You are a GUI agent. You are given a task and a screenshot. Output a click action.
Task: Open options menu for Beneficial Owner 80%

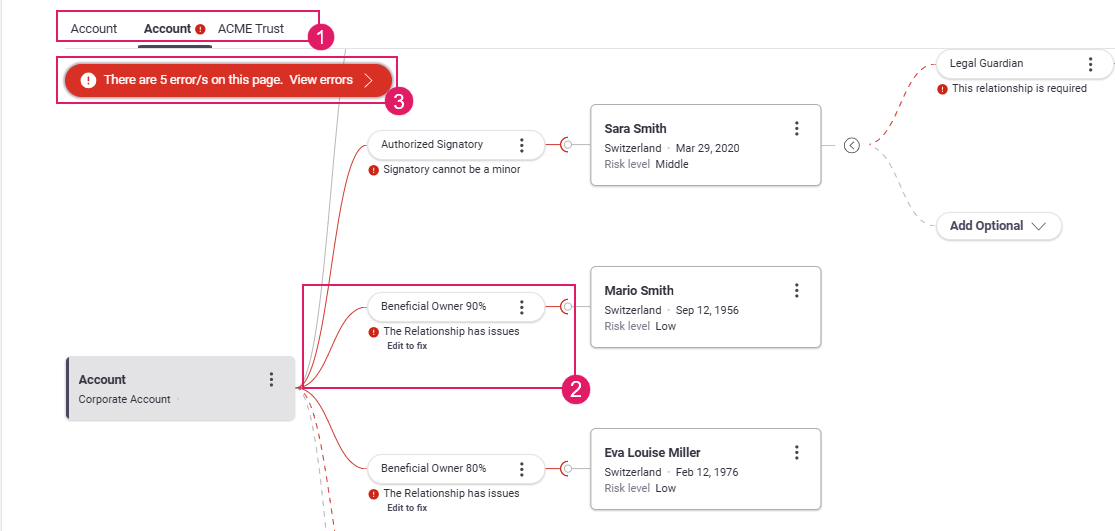tap(521, 469)
